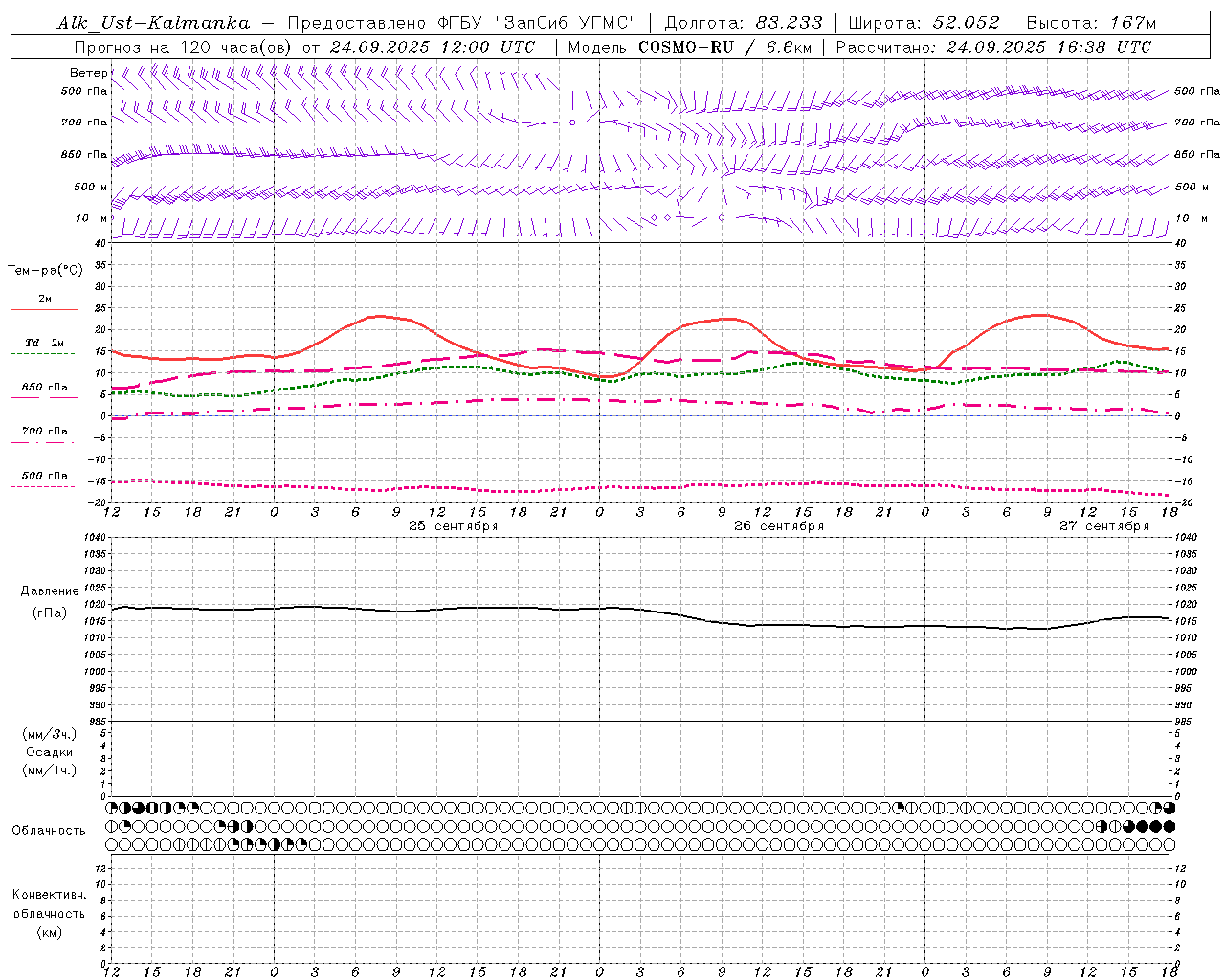Click the date label 27 сентября
Image resolution: width=1225 pixels, height=980 pixels.
point(1104,526)
